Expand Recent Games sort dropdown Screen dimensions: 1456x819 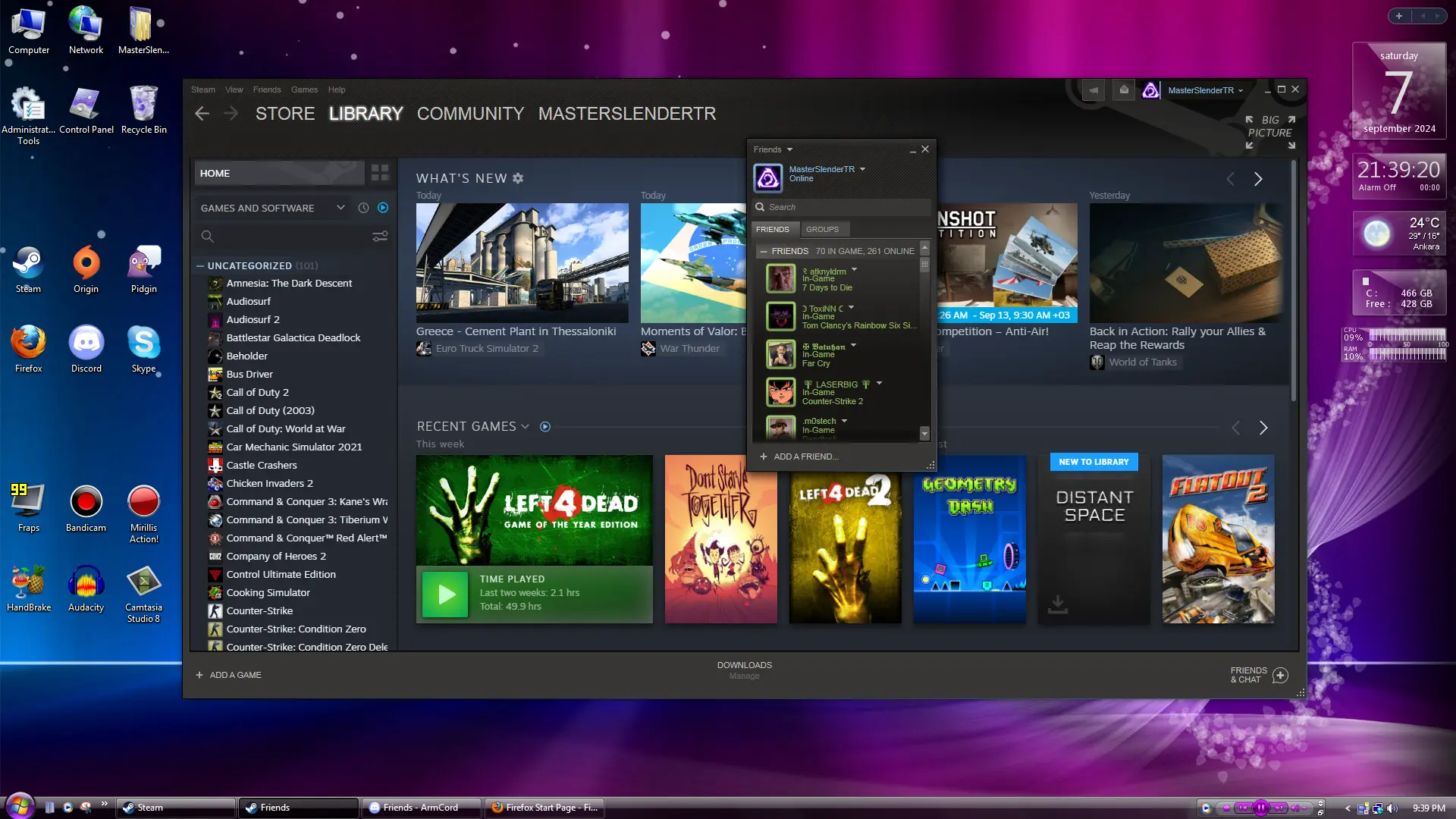coord(525,427)
